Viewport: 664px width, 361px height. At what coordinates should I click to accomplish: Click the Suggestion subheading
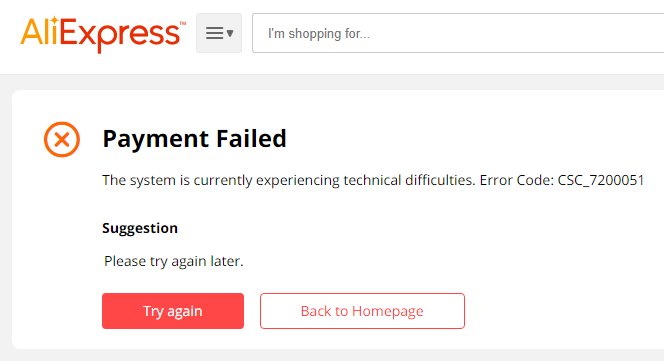pos(140,228)
